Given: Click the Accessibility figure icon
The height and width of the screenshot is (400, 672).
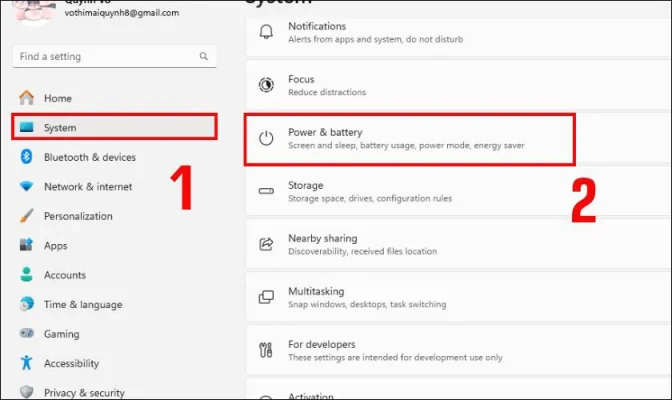Looking at the screenshot, I should (x=26, y=364).
